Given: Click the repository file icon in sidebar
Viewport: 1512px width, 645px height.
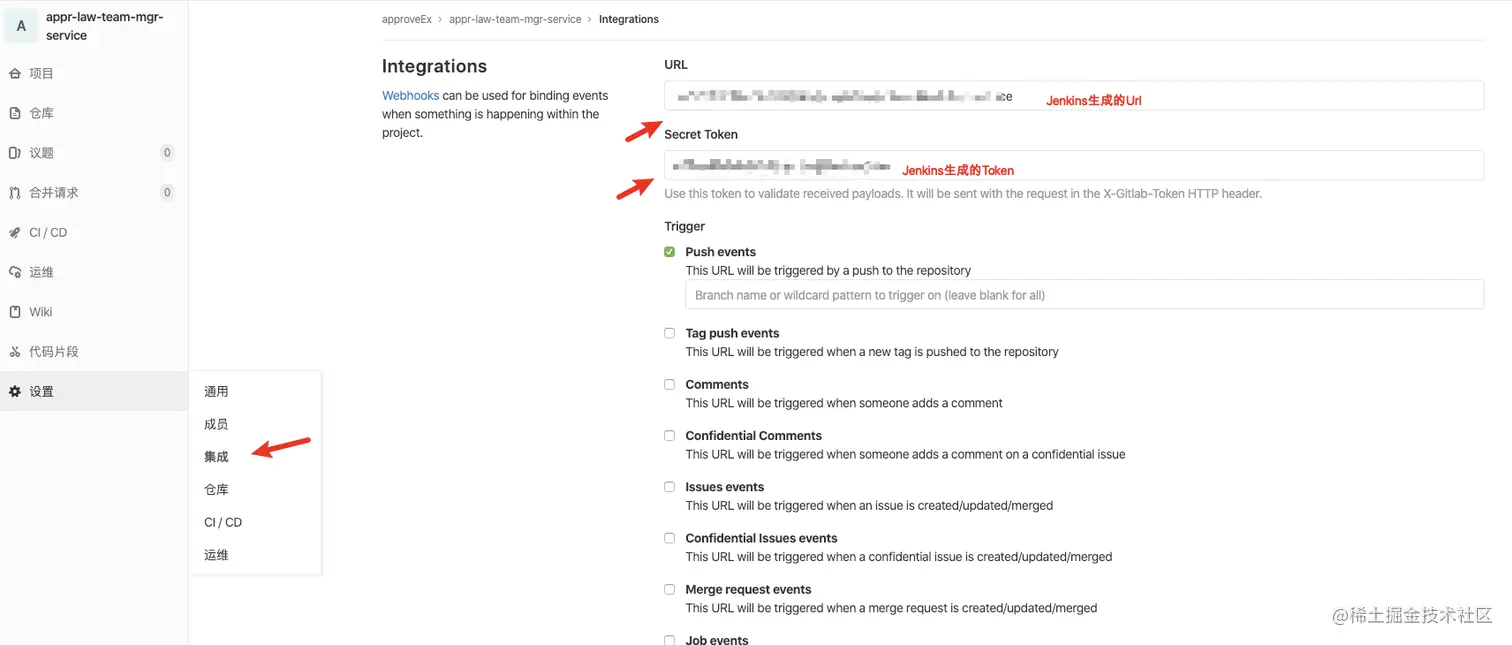Looking at the screenshot, I should point(15,114).
